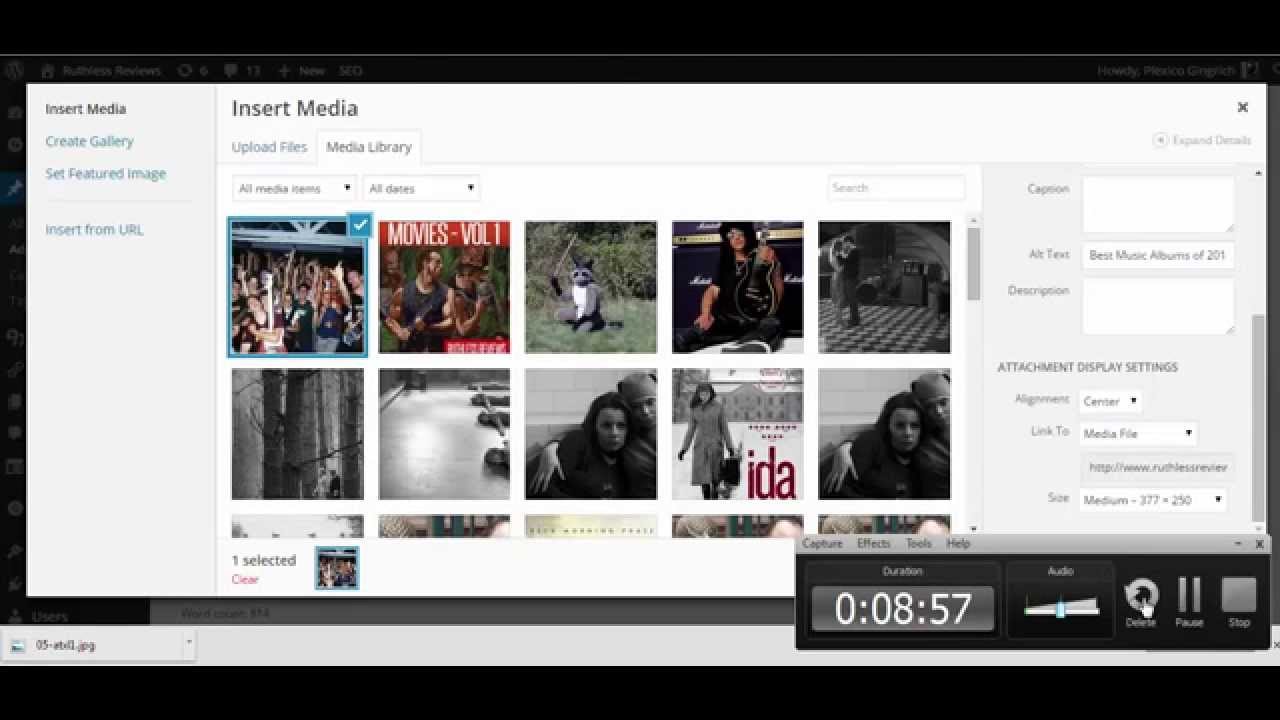
Task: Close the Insert Media dialog
Action: tap(1243, 107)
